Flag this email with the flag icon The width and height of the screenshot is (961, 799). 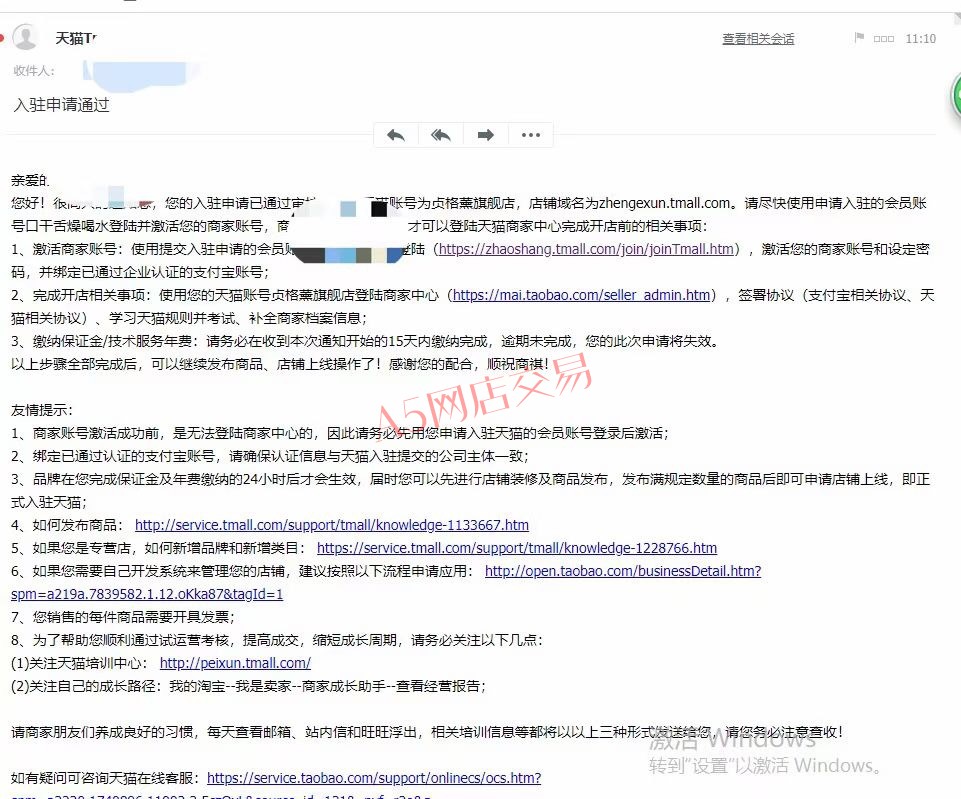point(859,38)
